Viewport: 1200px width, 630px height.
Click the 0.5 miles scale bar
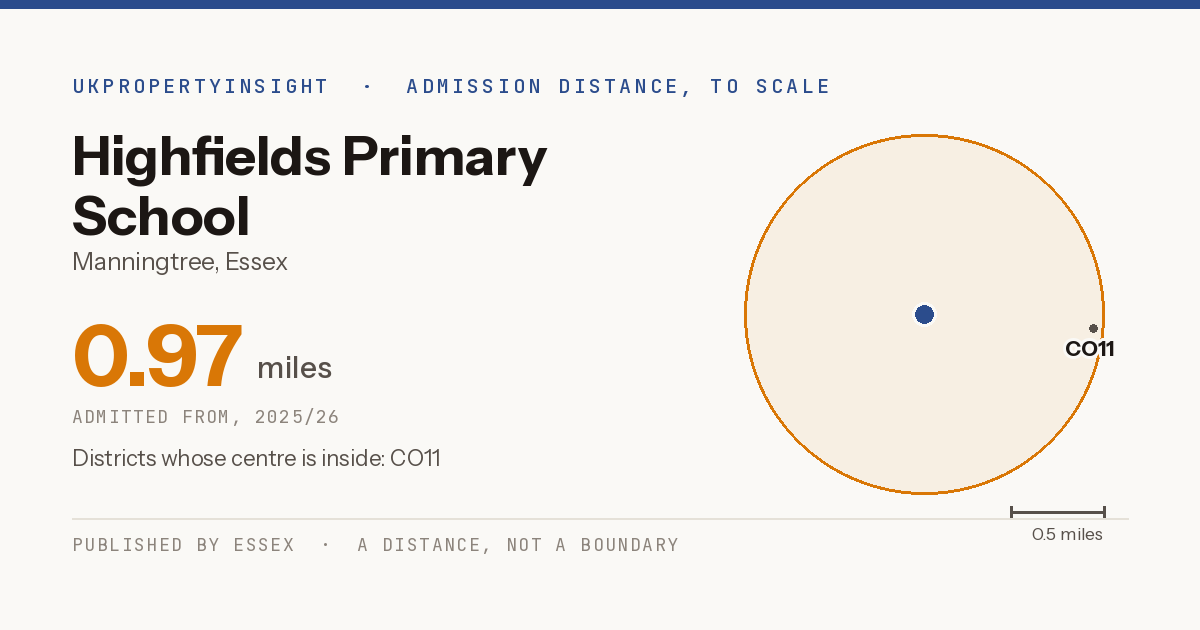(x=1058, y=512)
